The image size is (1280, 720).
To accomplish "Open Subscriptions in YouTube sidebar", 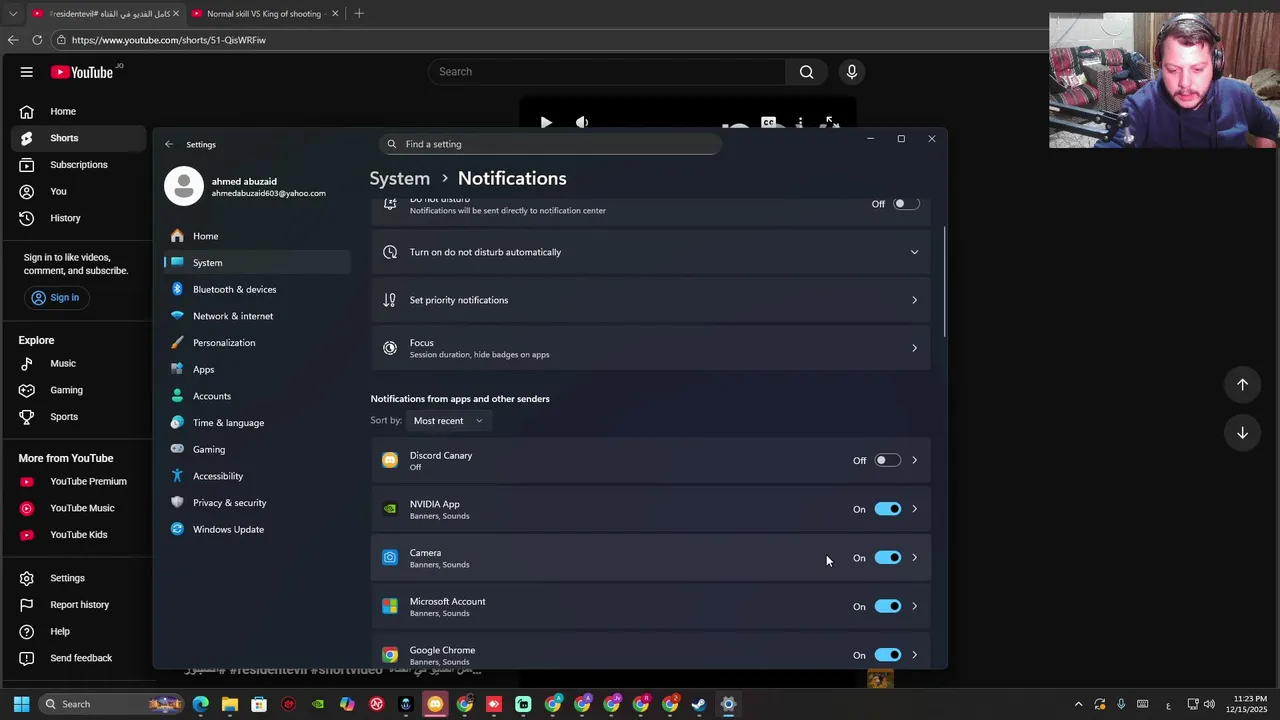I will pos(76,165).
